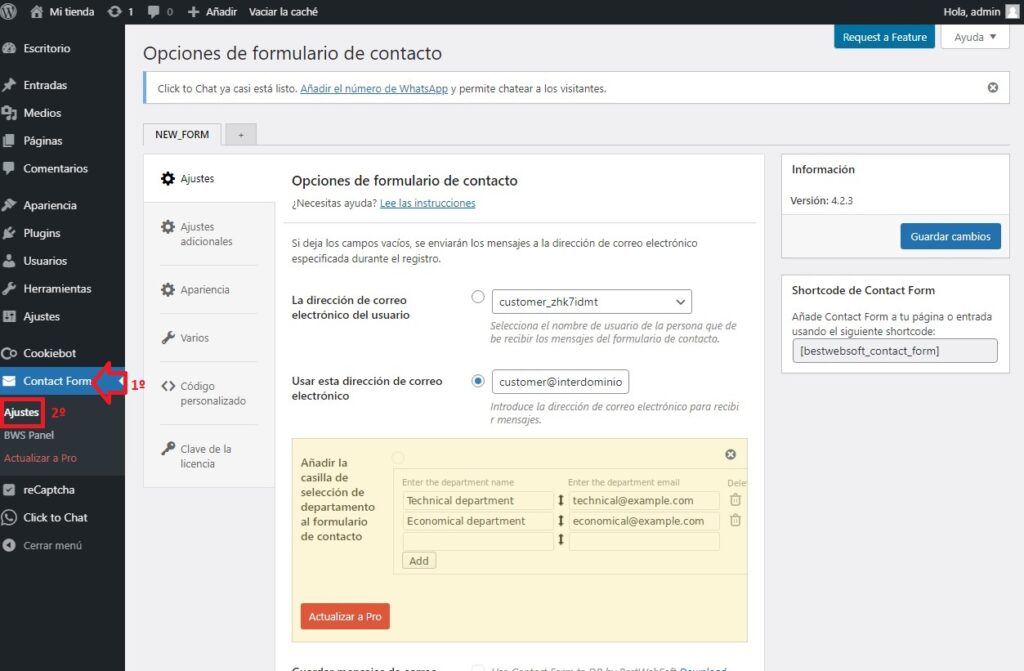Click the bestwebsoft_contact_form shortcode field
Viewport: 1024px width, 671px height.
895,351
